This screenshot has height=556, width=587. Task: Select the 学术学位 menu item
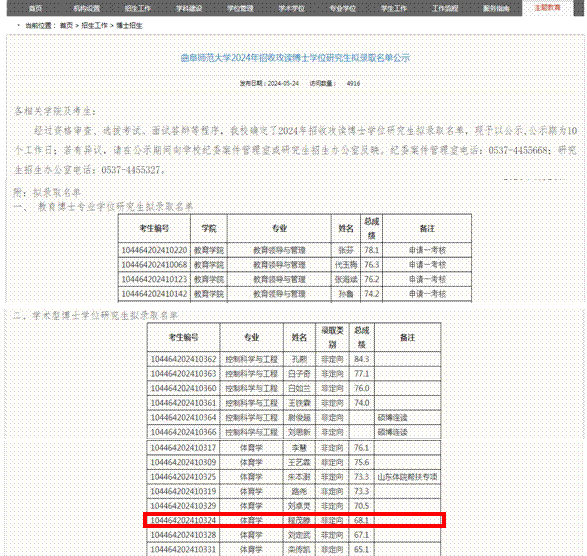292,8
